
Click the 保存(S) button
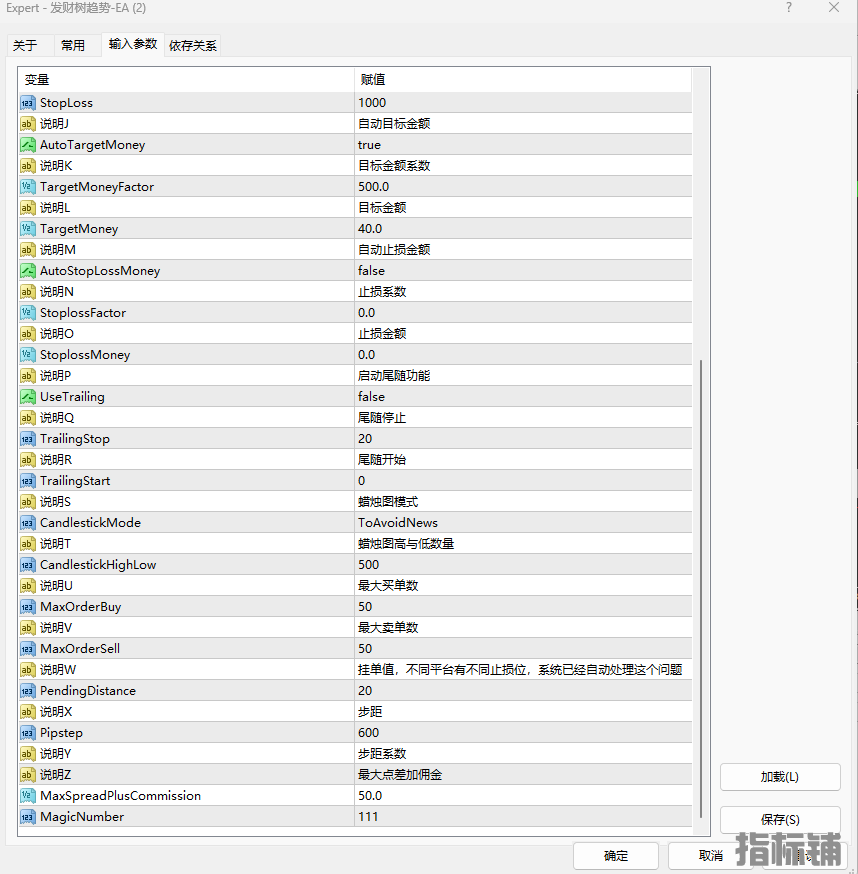(x=780, y=820)
